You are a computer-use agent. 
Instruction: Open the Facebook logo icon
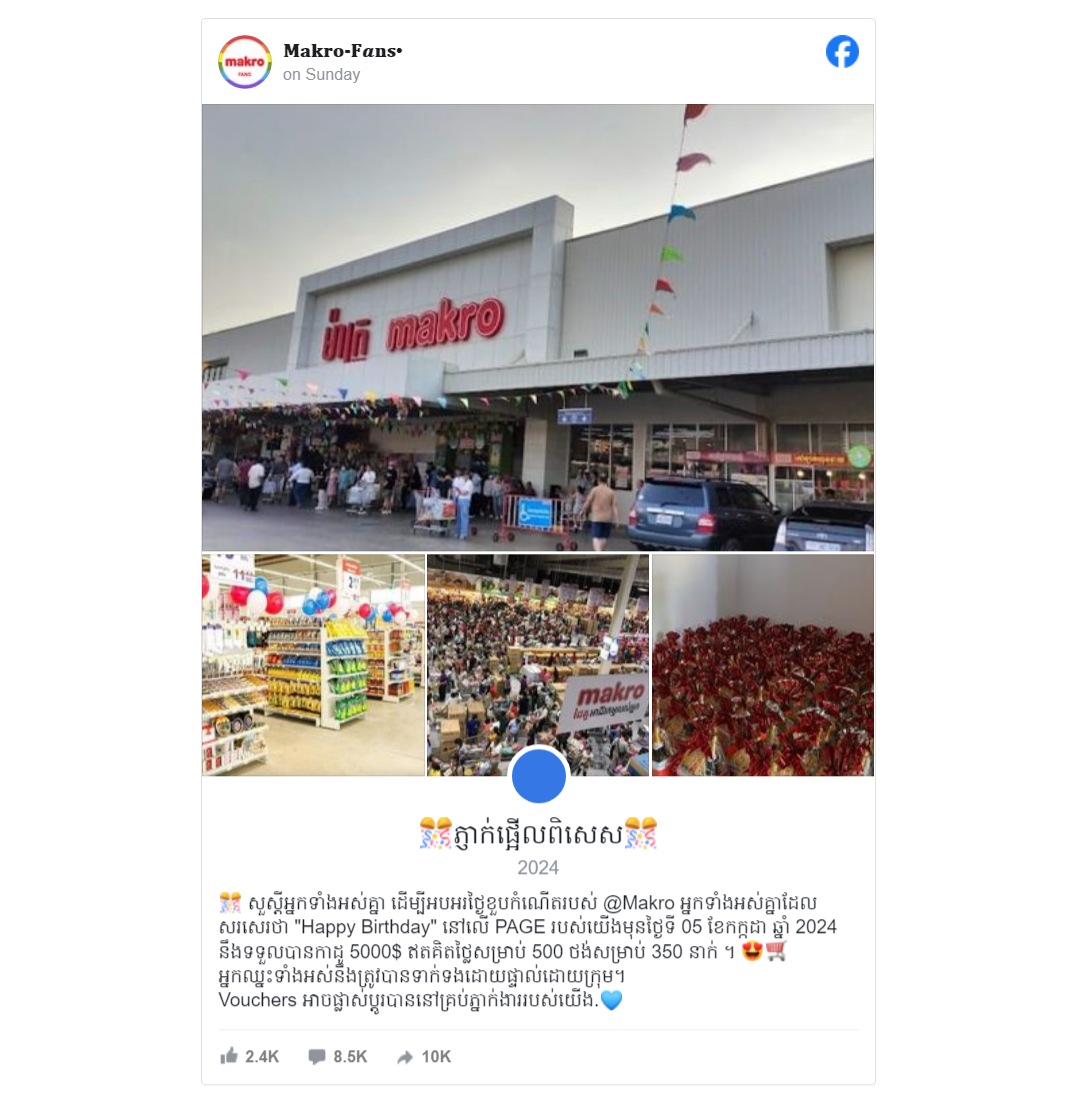(842, 51)
